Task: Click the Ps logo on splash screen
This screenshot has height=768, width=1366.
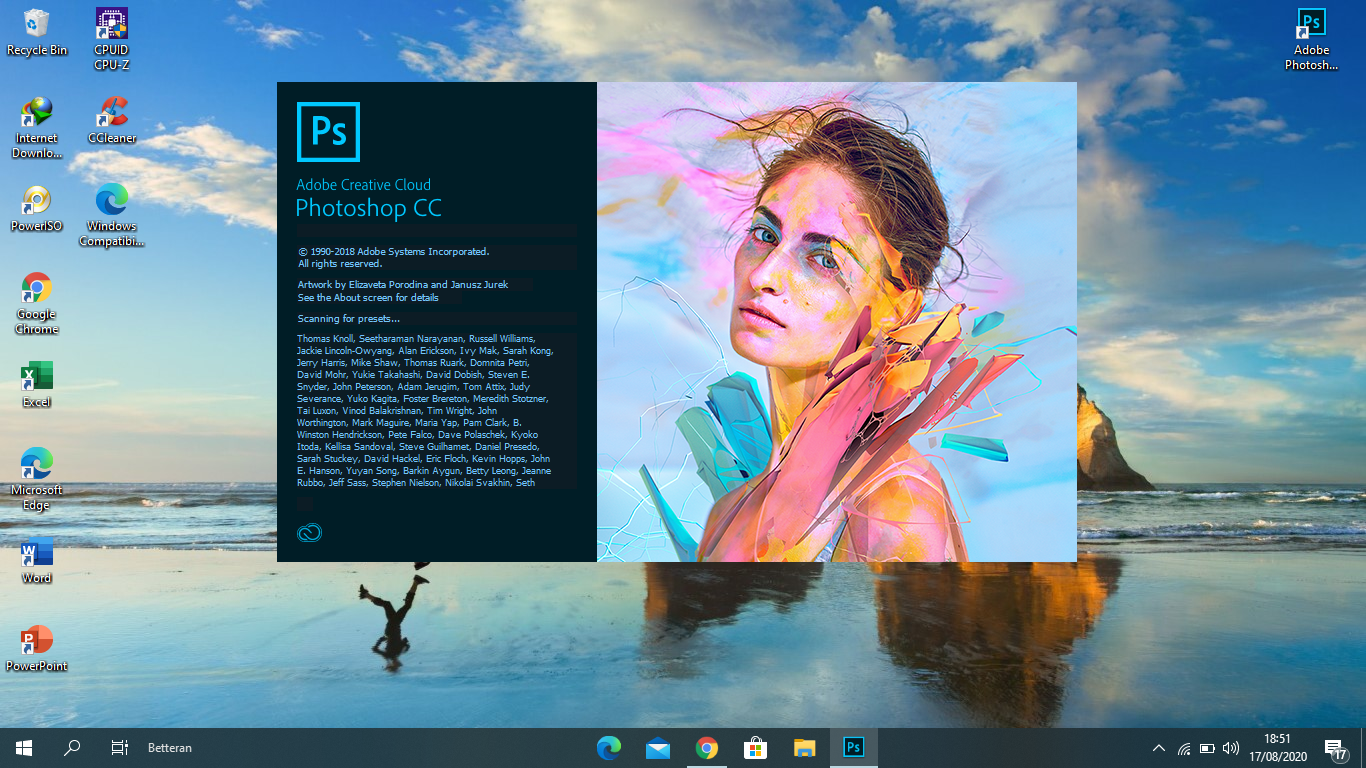Action: [x=328, y=132]
